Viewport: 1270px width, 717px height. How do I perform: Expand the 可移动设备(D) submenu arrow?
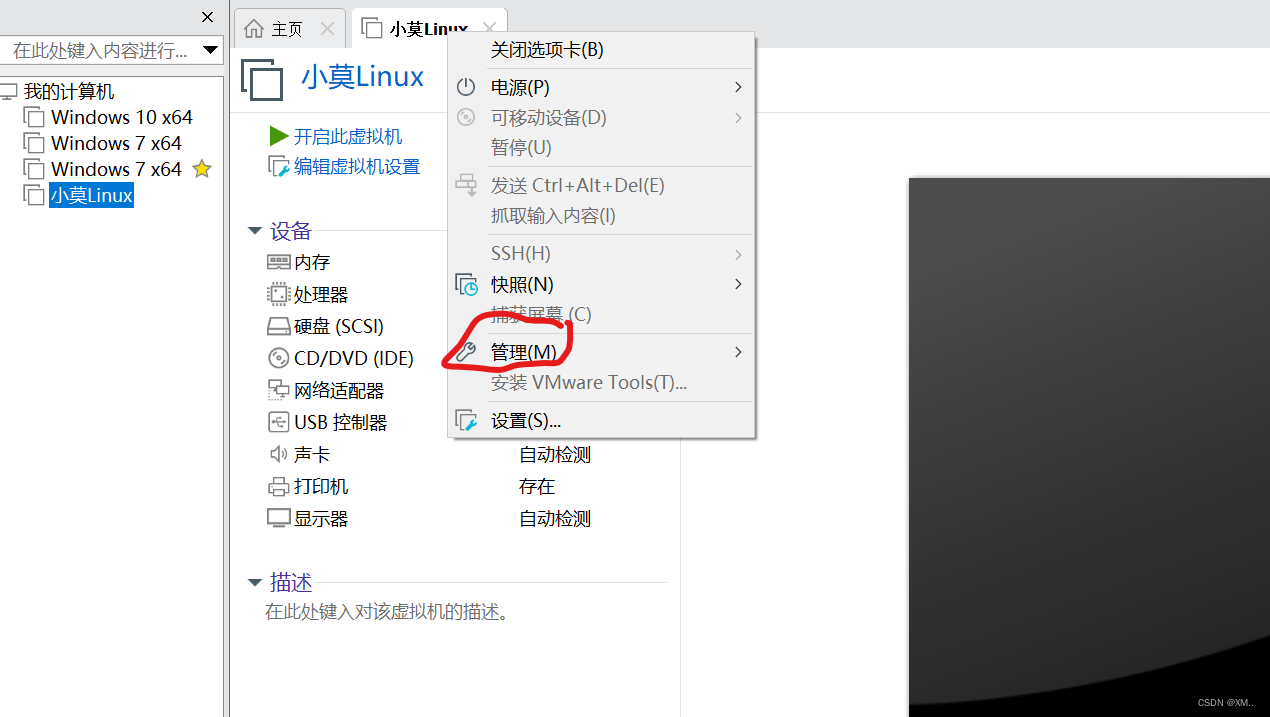tap(738, 118)
